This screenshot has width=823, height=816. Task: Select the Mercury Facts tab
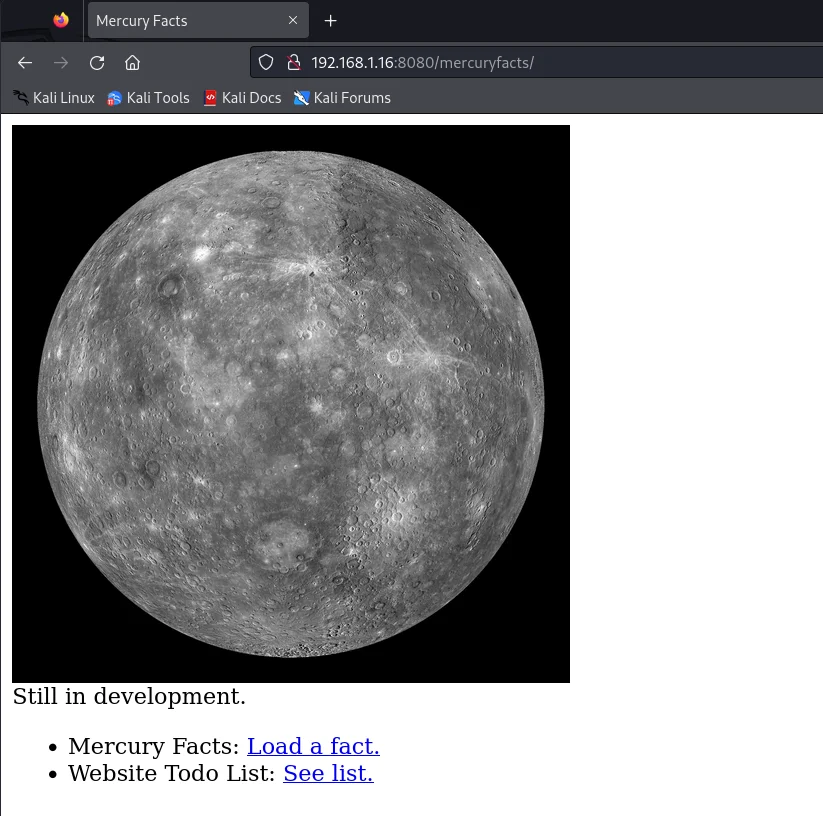(x=180, y=20)
